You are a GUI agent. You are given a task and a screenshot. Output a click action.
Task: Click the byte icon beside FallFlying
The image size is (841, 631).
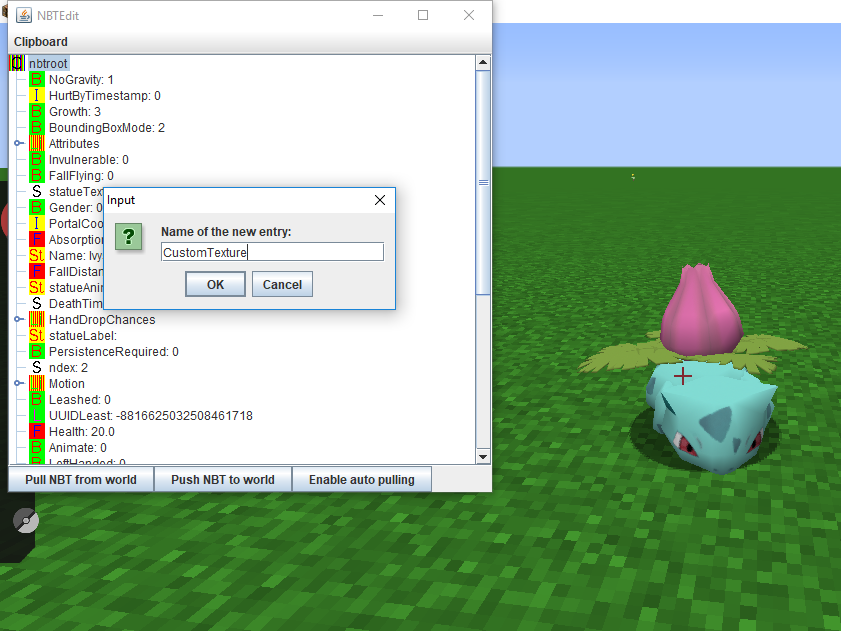(x=36, y=175)
